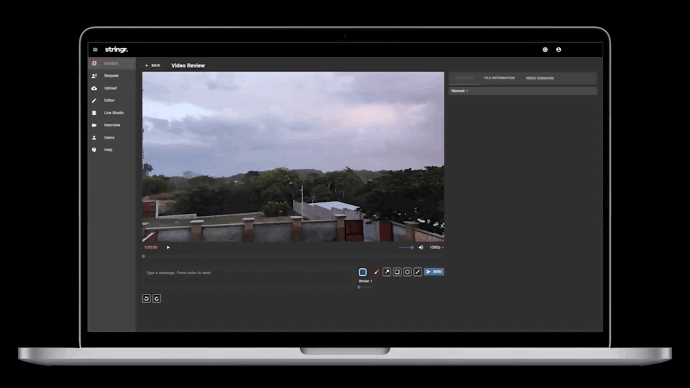Image resolution: width=690 pixels, height=388 pixels.
Task: Open Users in the sidebar
Action: [x=112, y=137]
